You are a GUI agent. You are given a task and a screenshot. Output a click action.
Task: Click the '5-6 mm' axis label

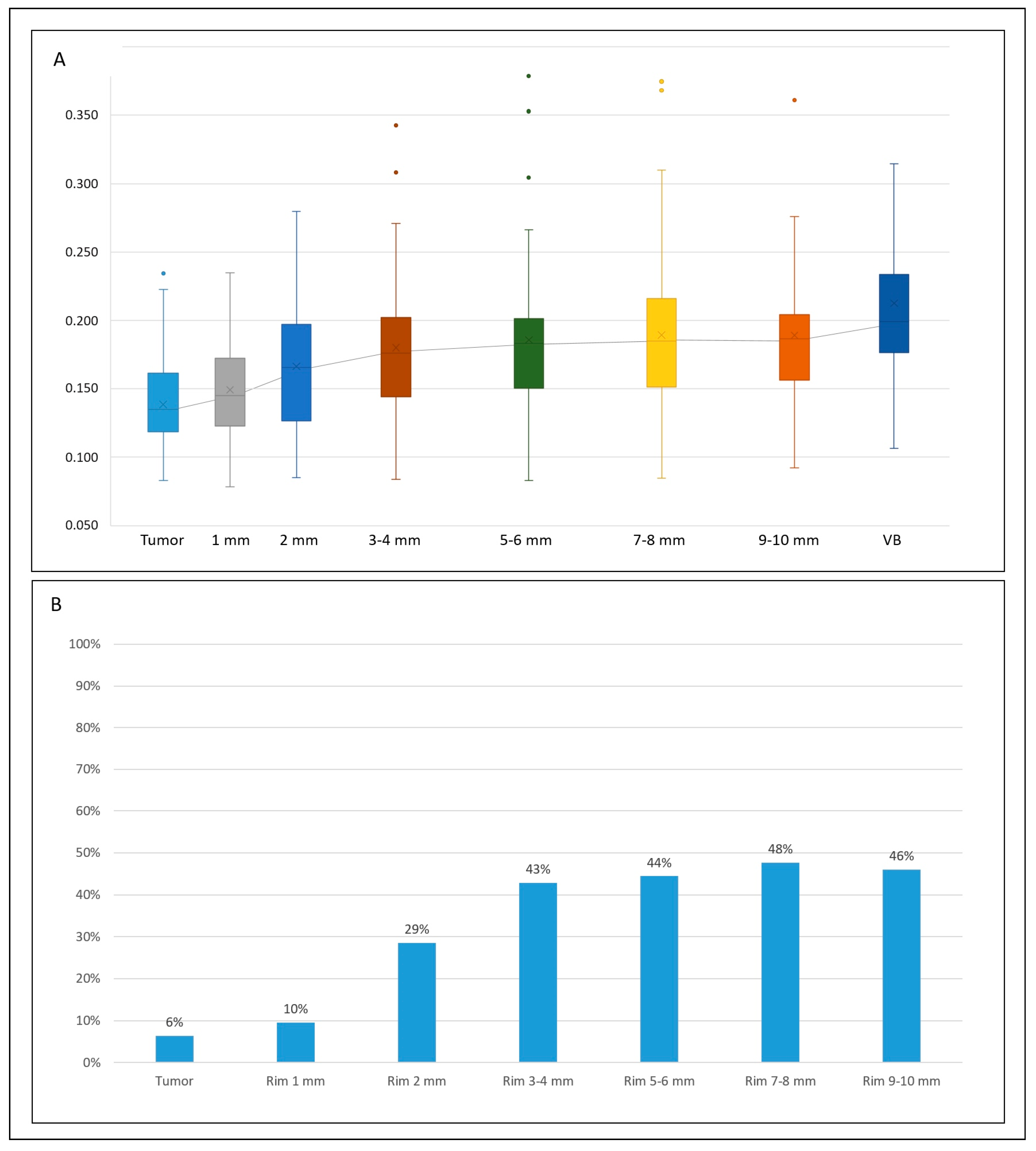(x=526, y=540)
